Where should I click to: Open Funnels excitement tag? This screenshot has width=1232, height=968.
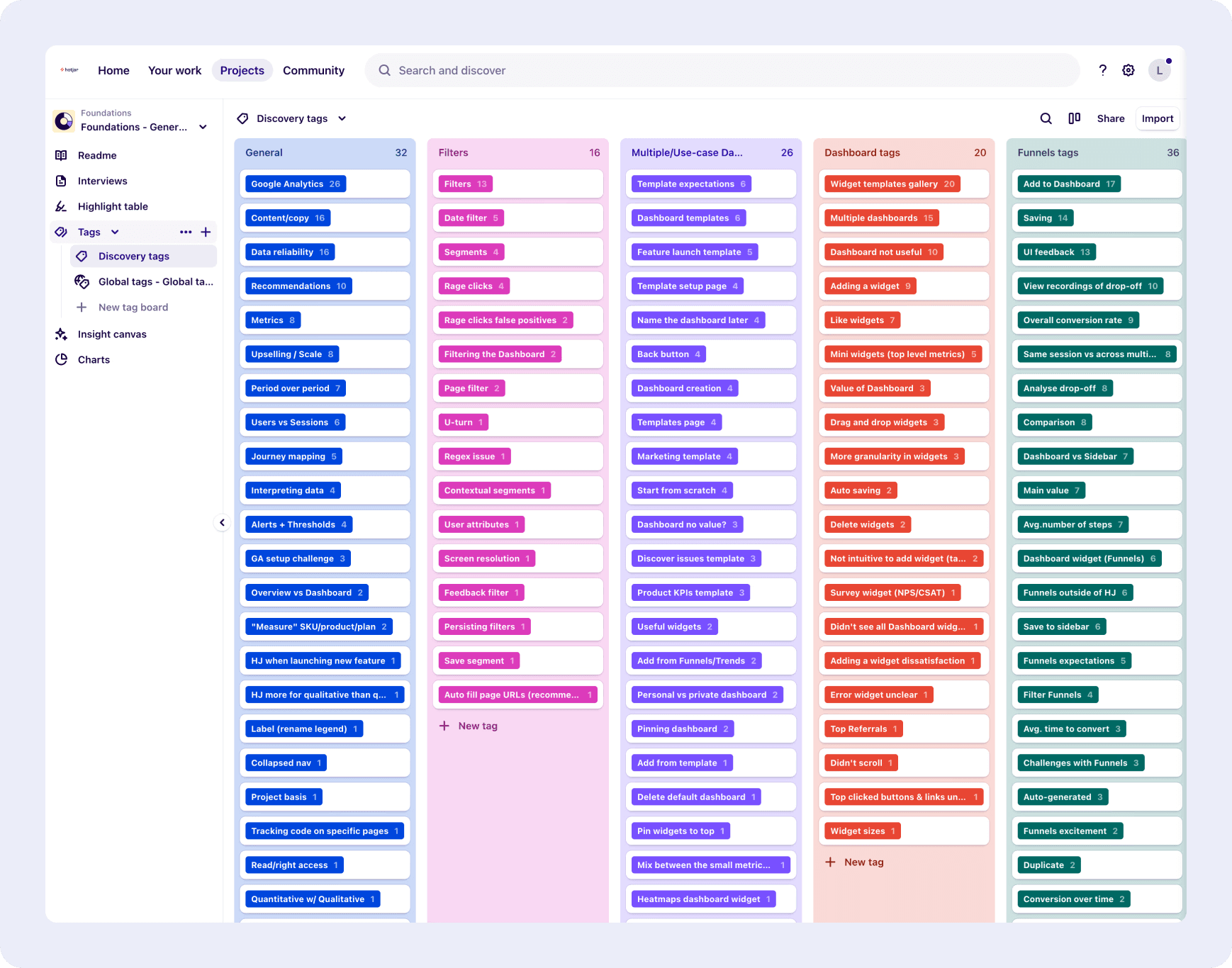tap(1070, 831)
